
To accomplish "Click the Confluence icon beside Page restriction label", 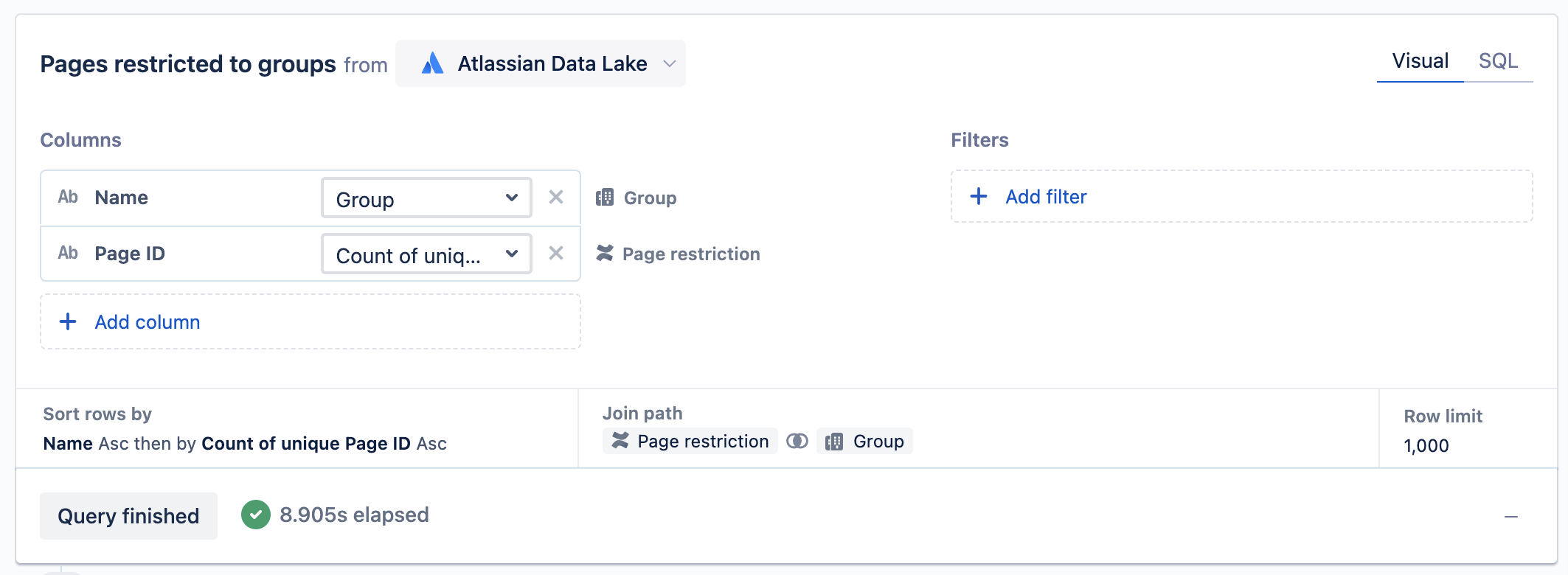I will click(605, 253).
